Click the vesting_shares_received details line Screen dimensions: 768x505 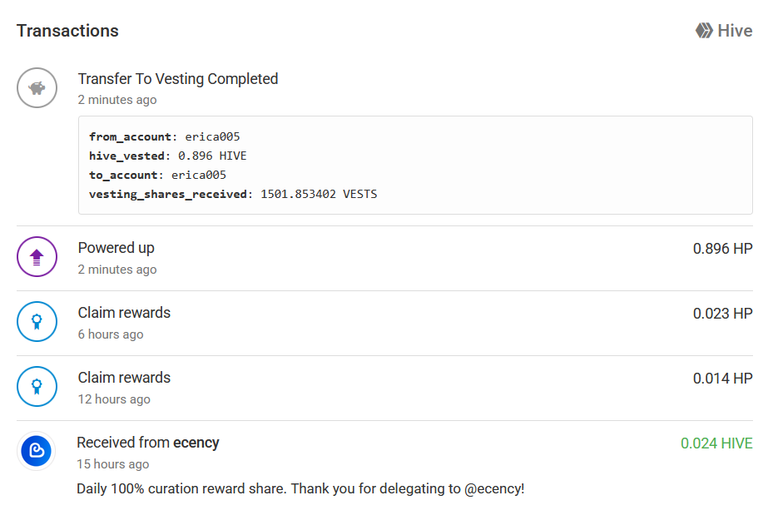pyautogui.click(x=233, y=194)
